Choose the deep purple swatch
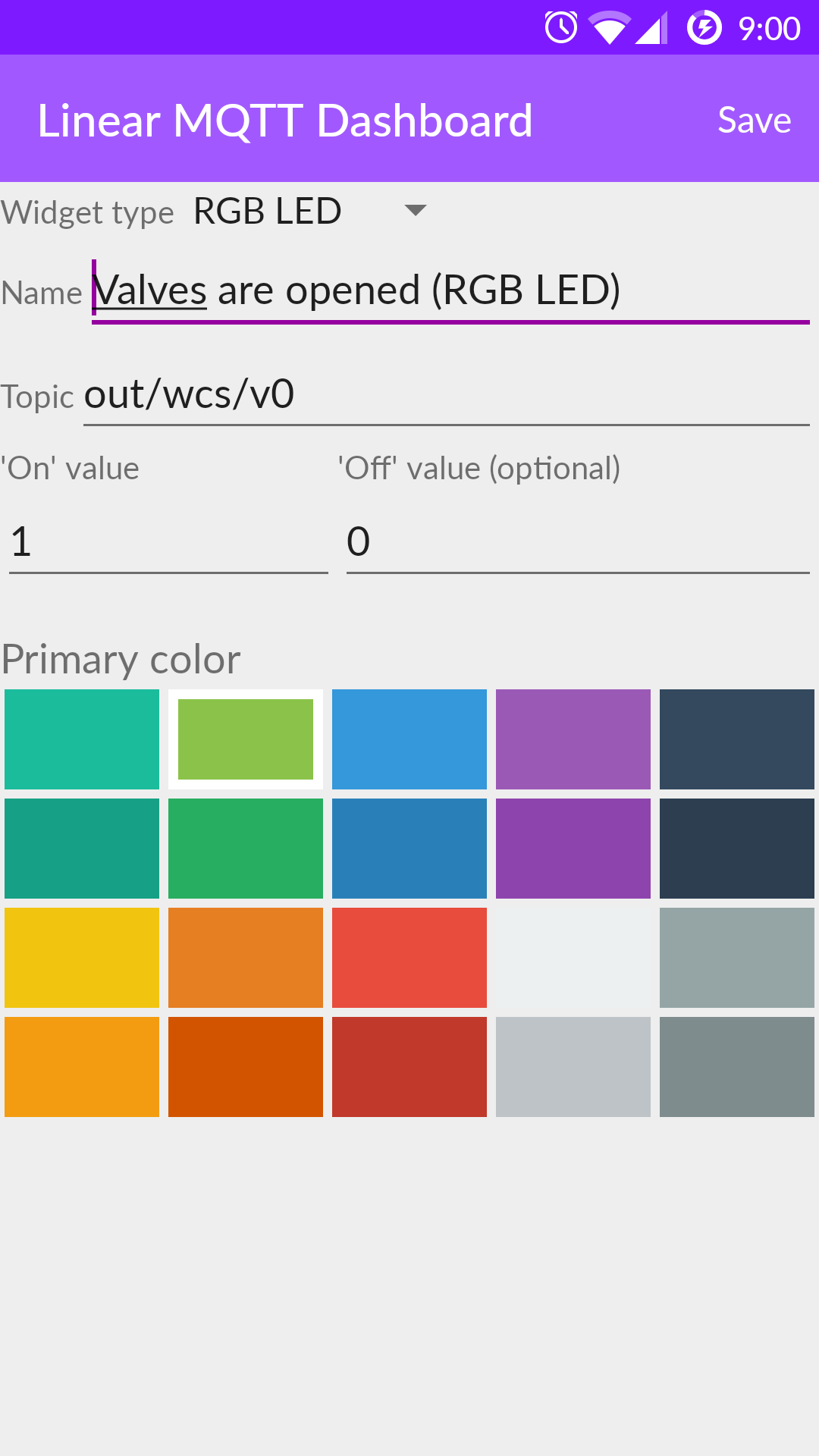The width and height of the screenshot is (819, 1456). point(573,849)
